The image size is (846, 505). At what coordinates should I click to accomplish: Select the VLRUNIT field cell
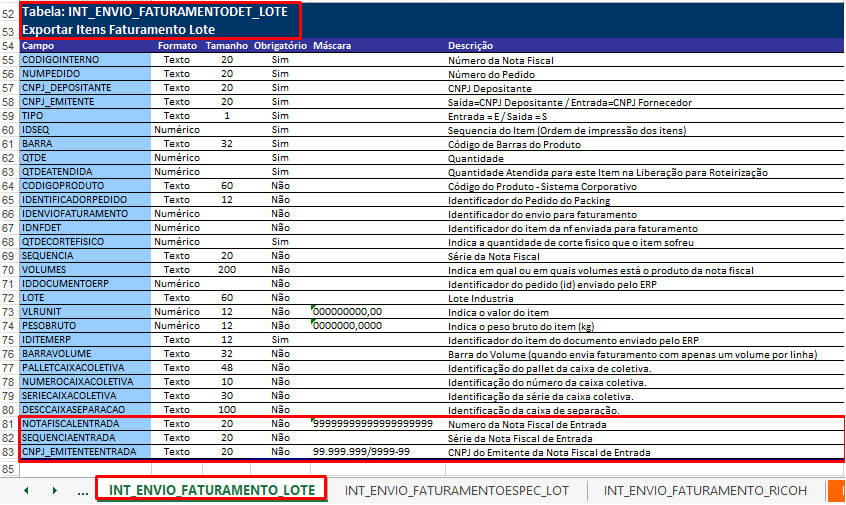coord(86,312)
